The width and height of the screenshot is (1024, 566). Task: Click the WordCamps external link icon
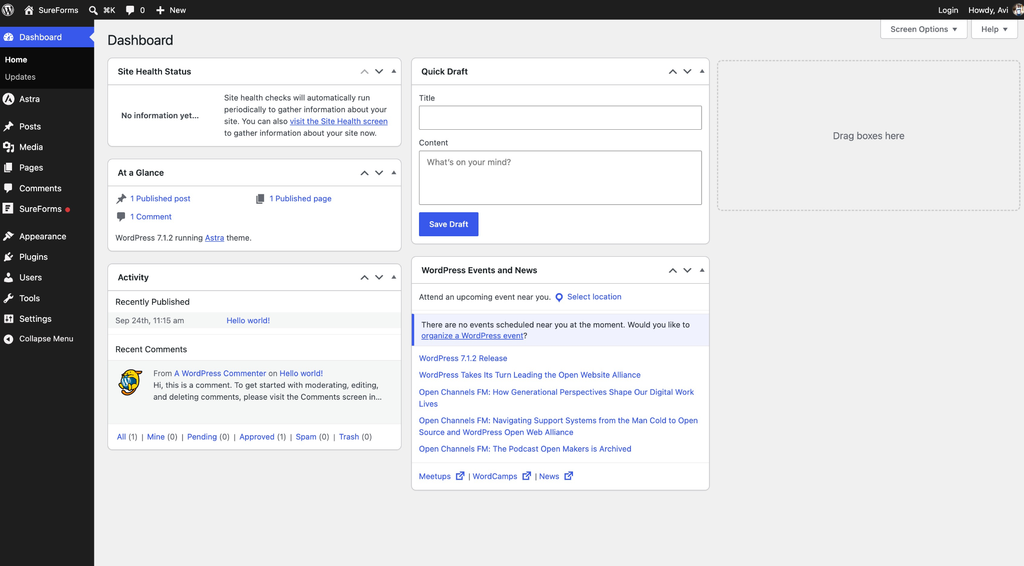click(526, 476)
